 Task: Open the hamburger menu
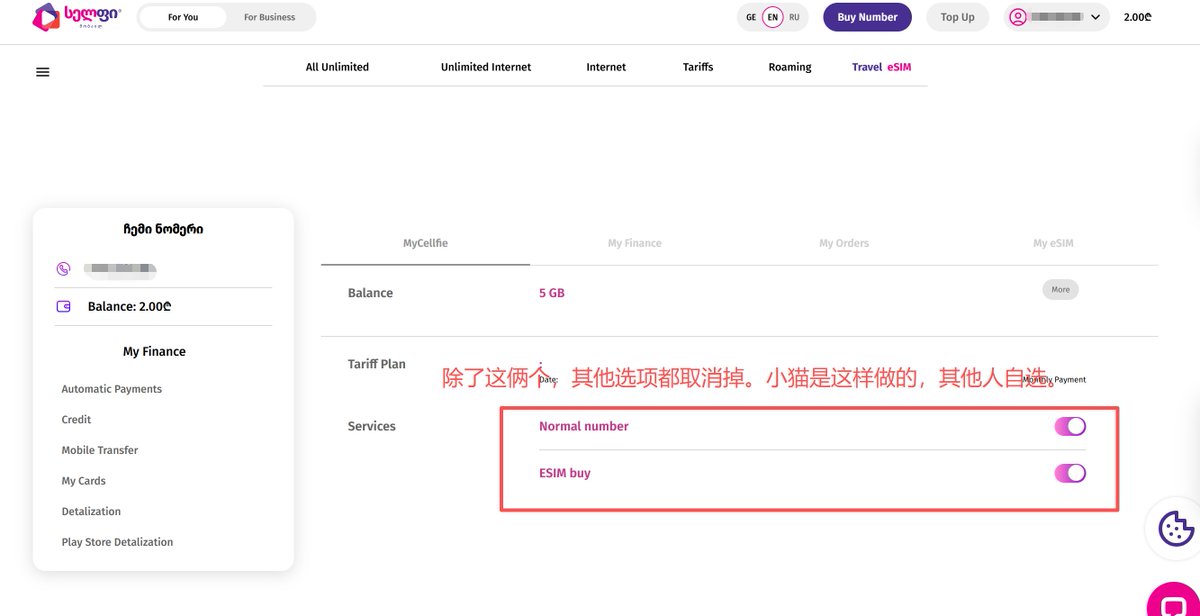pyautogui.click(x=42, y=72)
